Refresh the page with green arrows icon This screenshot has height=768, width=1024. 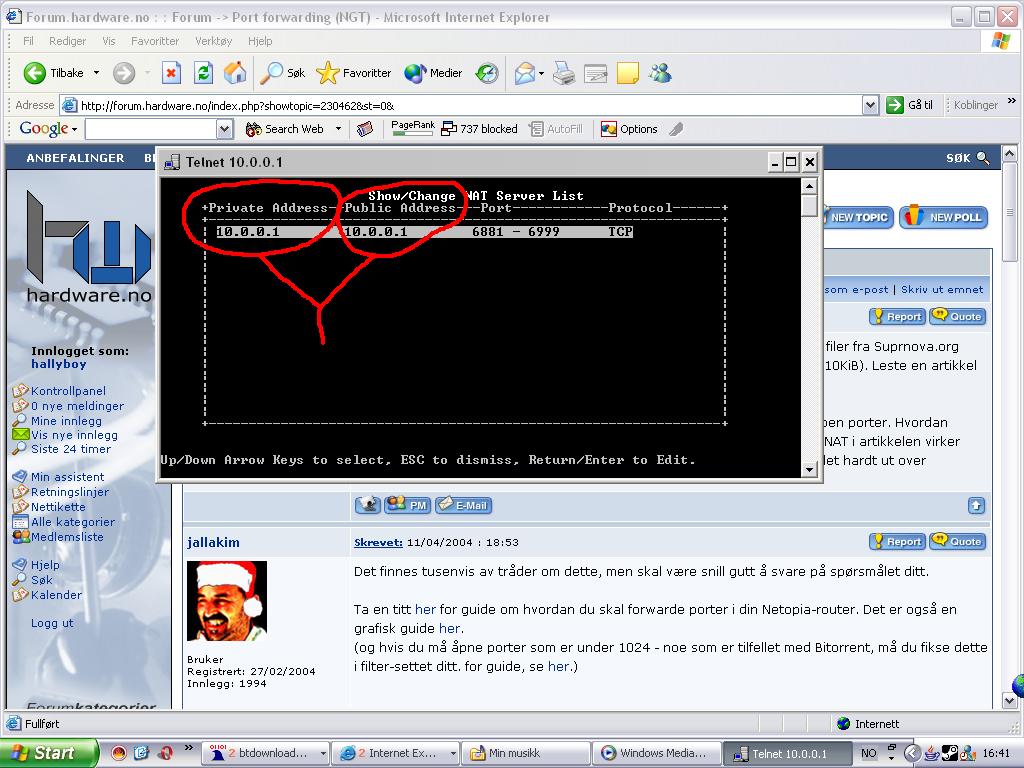point(204,72)
